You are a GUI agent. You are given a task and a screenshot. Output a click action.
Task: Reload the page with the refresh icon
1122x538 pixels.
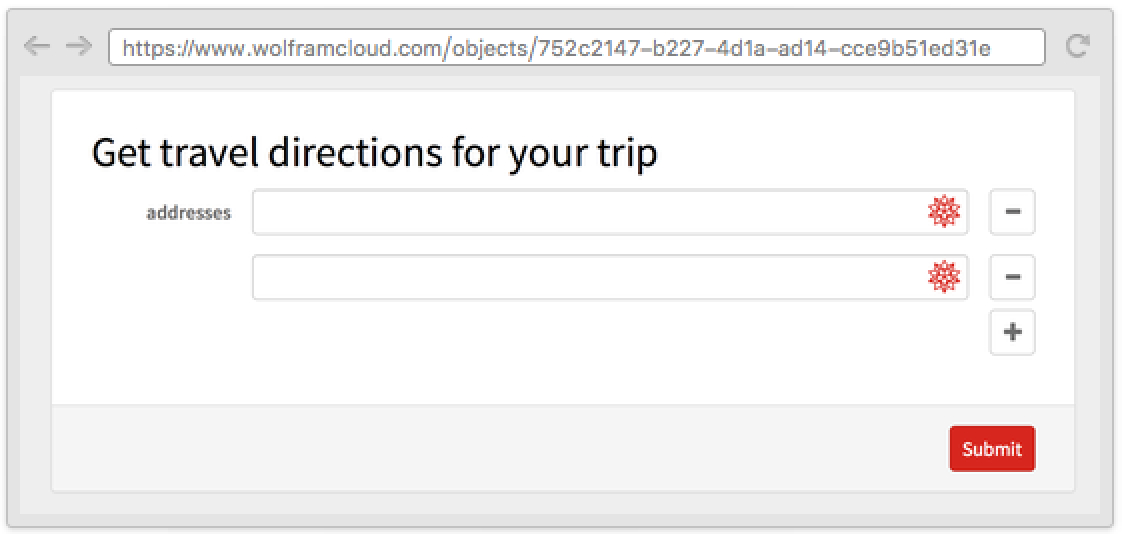pyautogui.click(x=1078, y=47)
